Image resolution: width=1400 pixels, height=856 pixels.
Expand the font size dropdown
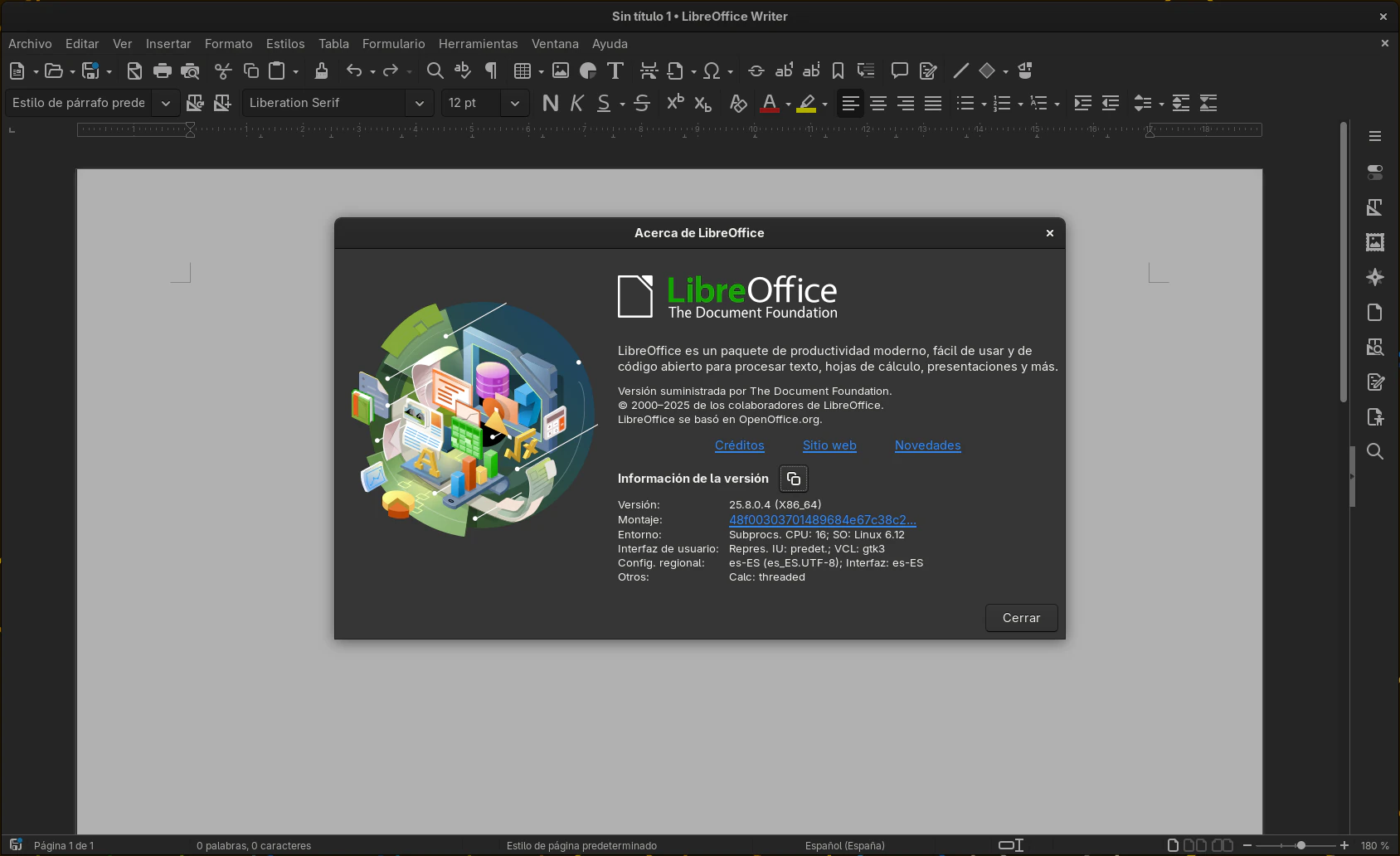[x=515, y=103]
